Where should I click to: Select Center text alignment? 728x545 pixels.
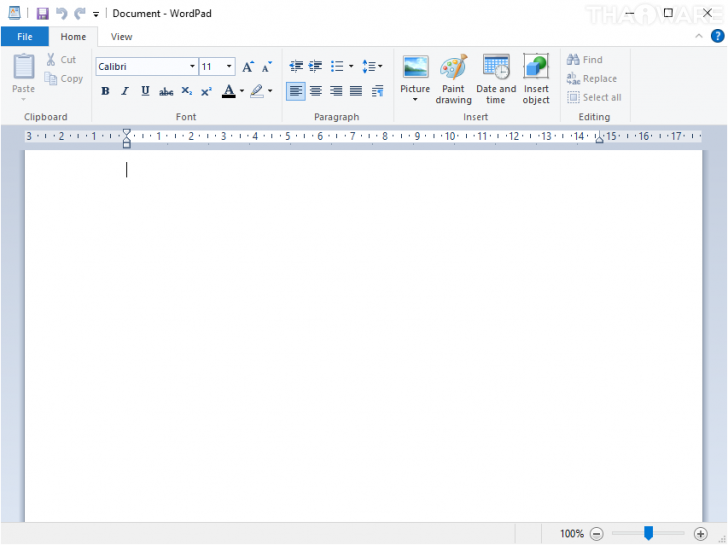click(316, 91)
